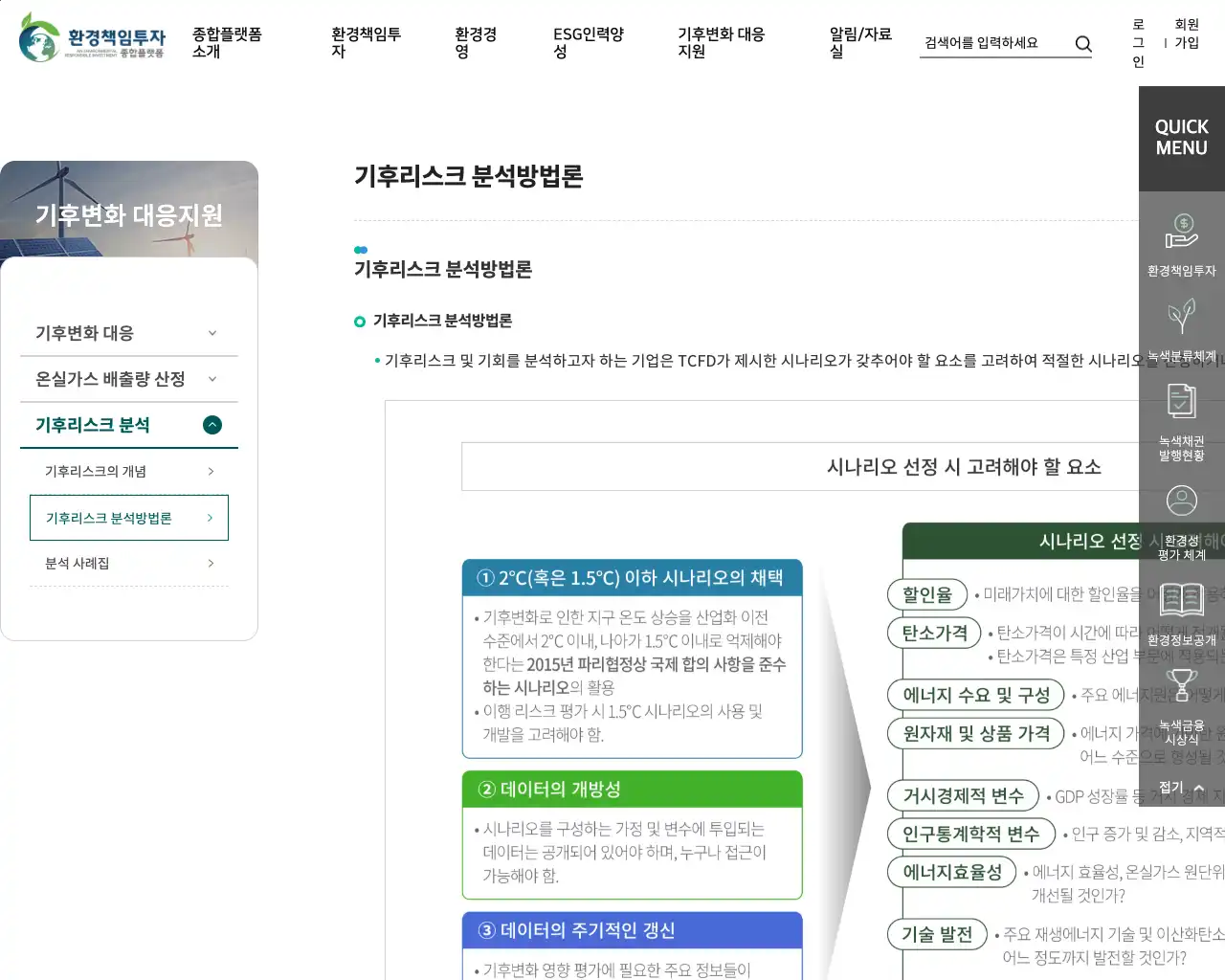Open the 알림/자료실 menu
1225x980 pixels.
tap(859, 43)
